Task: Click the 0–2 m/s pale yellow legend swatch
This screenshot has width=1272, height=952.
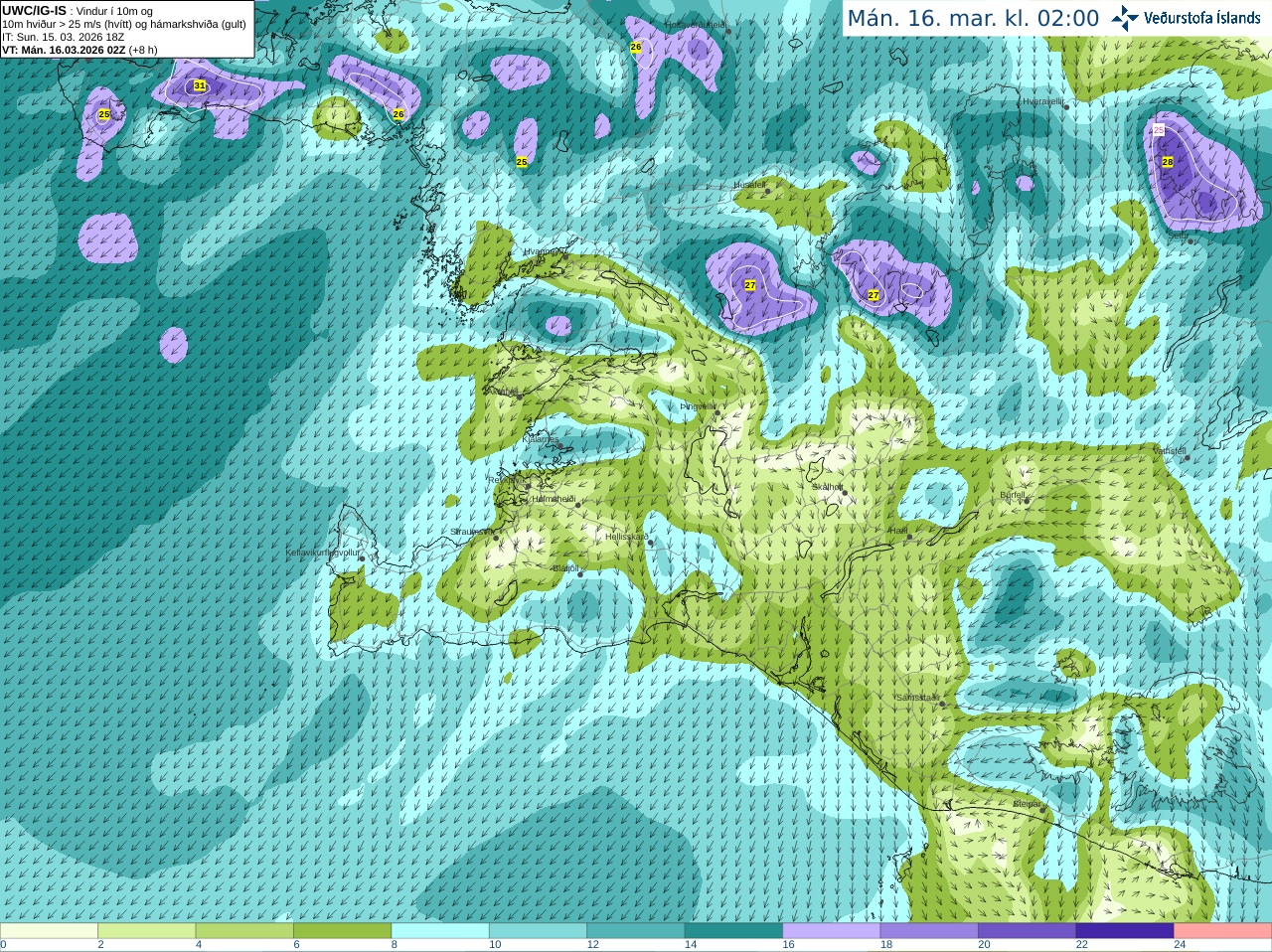Action: pyautogui.click(x=49, y=931)
